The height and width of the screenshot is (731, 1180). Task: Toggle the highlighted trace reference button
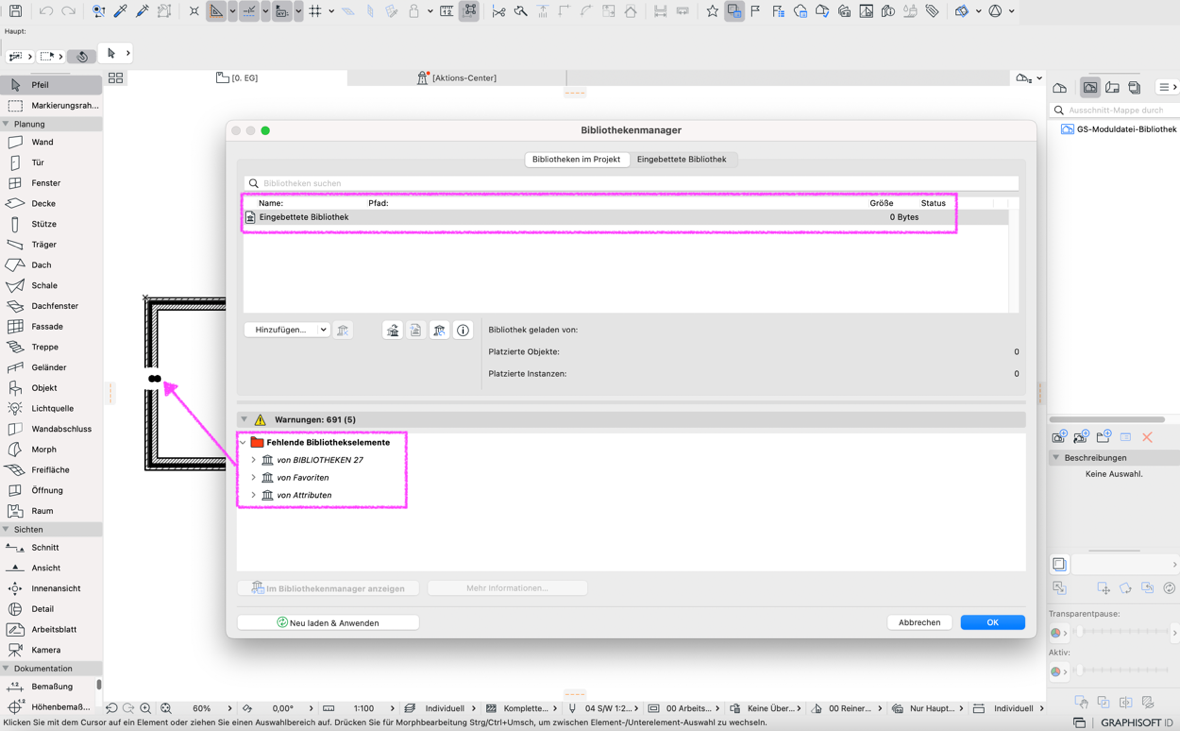click(734, 11)
